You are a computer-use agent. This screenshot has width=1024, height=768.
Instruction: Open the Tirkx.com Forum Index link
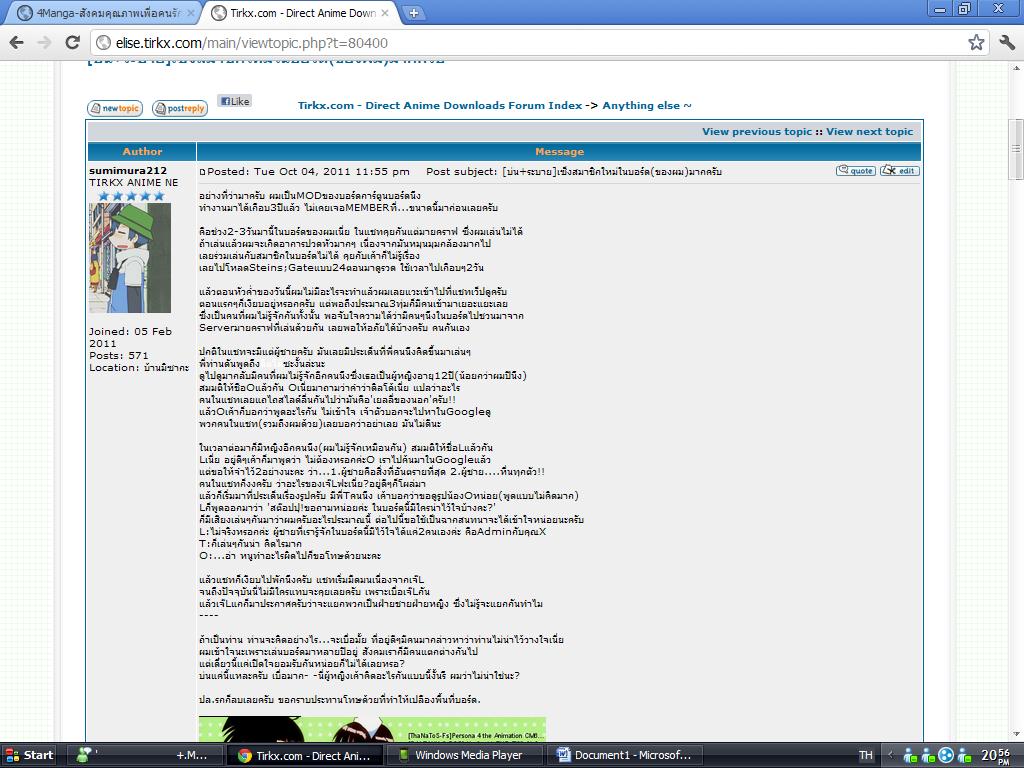tap(440, 106)
